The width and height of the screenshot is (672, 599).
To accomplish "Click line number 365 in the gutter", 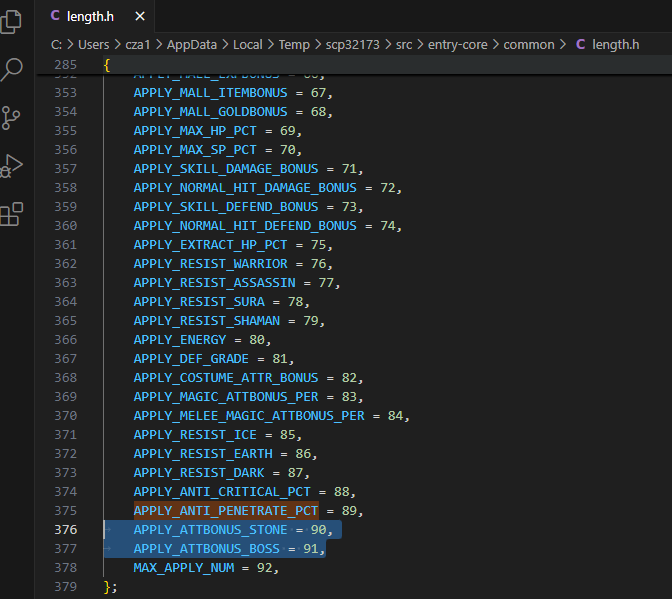I will (x=66, y=321).
